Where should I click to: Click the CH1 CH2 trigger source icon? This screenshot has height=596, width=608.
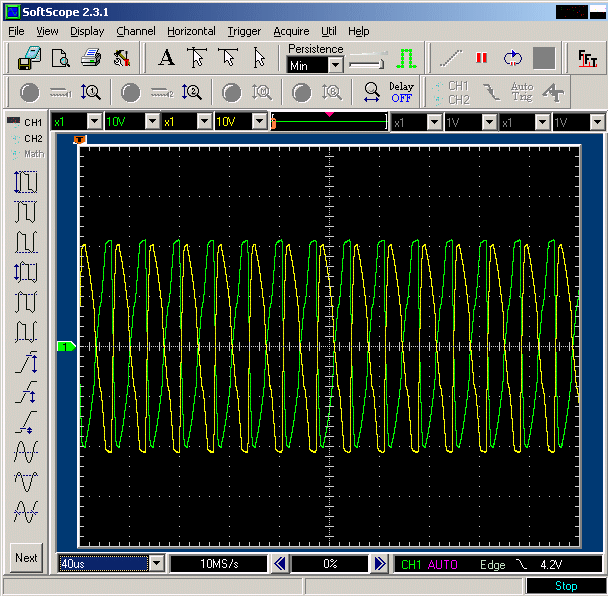(451, 92)
